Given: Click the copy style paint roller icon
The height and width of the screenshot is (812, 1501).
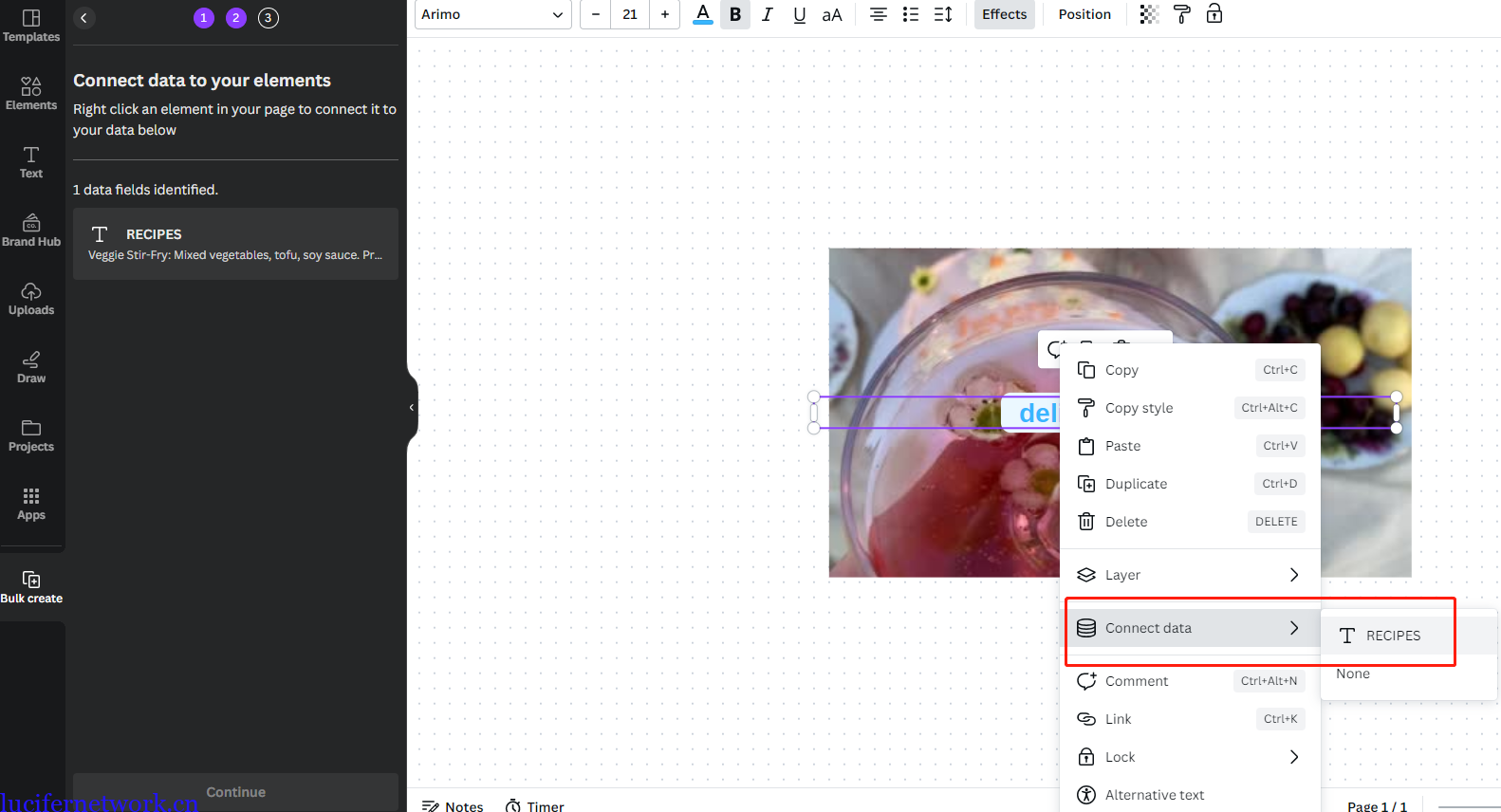Looking at the screenshot, I should 1181,14.
